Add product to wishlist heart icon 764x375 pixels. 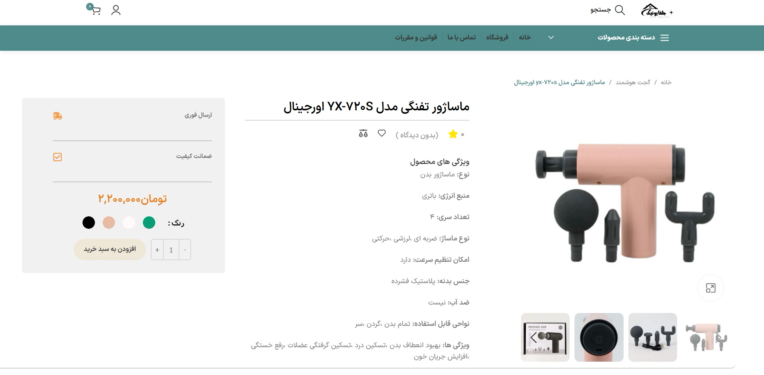pyautogui.click(x=382, y=133)
